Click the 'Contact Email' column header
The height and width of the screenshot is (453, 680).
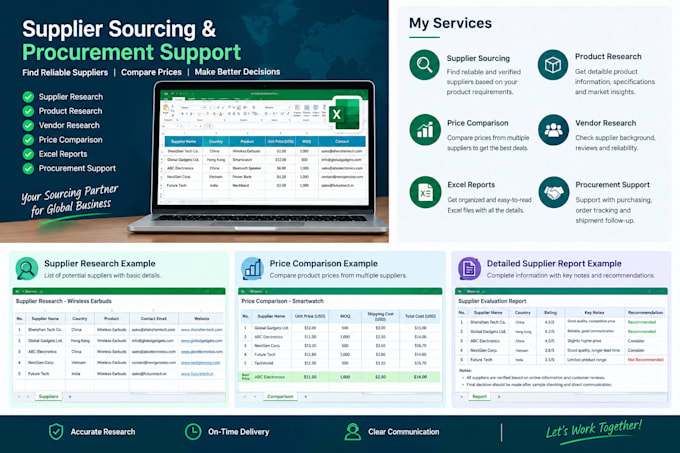(154, 319)
